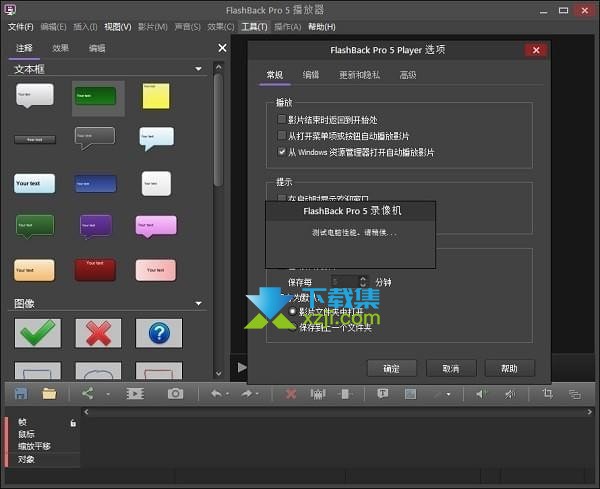Check '从打开菜单项或按钮自动播放影片' checkbox

click(x=282, y=135)
